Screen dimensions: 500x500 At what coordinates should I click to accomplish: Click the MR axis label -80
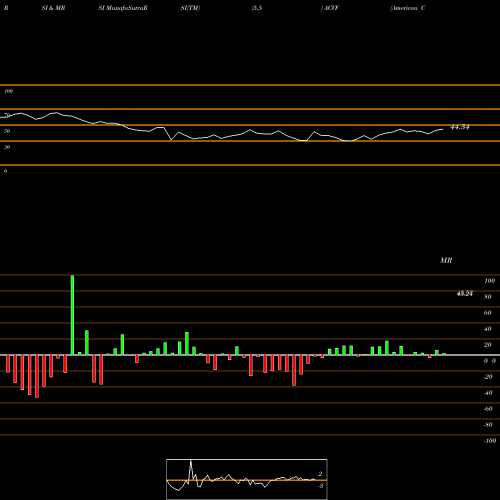pyautogui.click(x=488, y=425)
